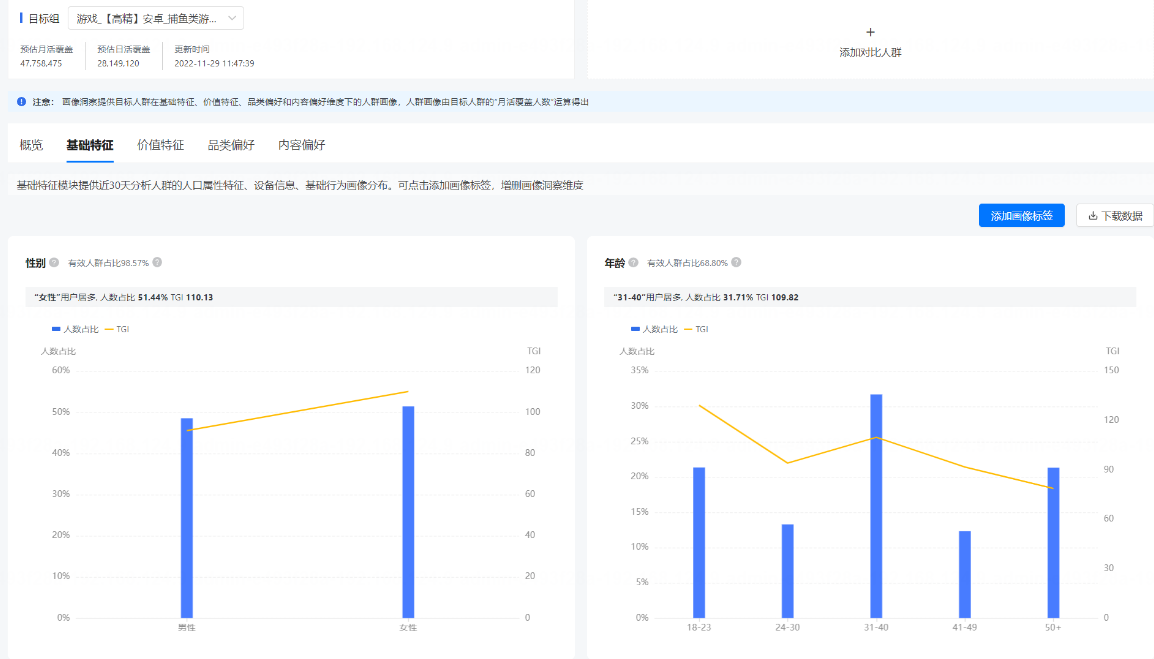The width and height of the screenshot is (1154, 659).
Task: Click the help icon next to 年龄
Action: [x=634, y=263]
